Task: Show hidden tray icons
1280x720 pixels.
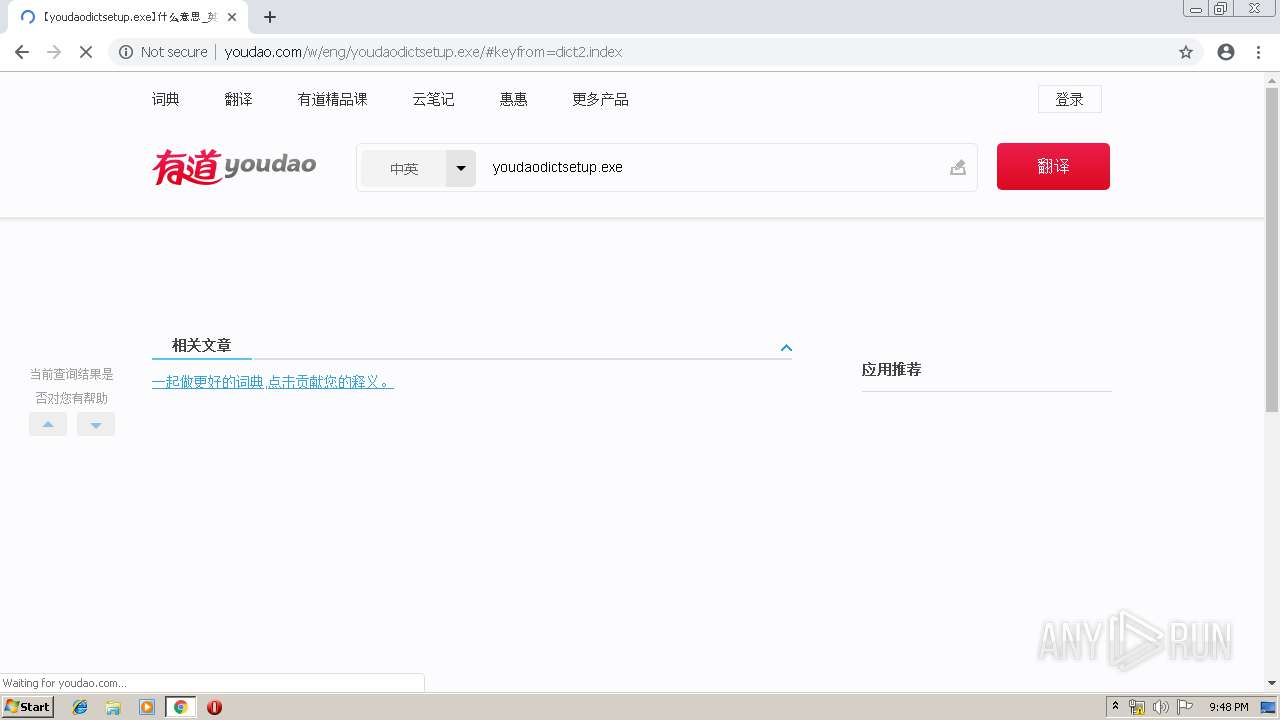Action: [x=1116, y=707]
